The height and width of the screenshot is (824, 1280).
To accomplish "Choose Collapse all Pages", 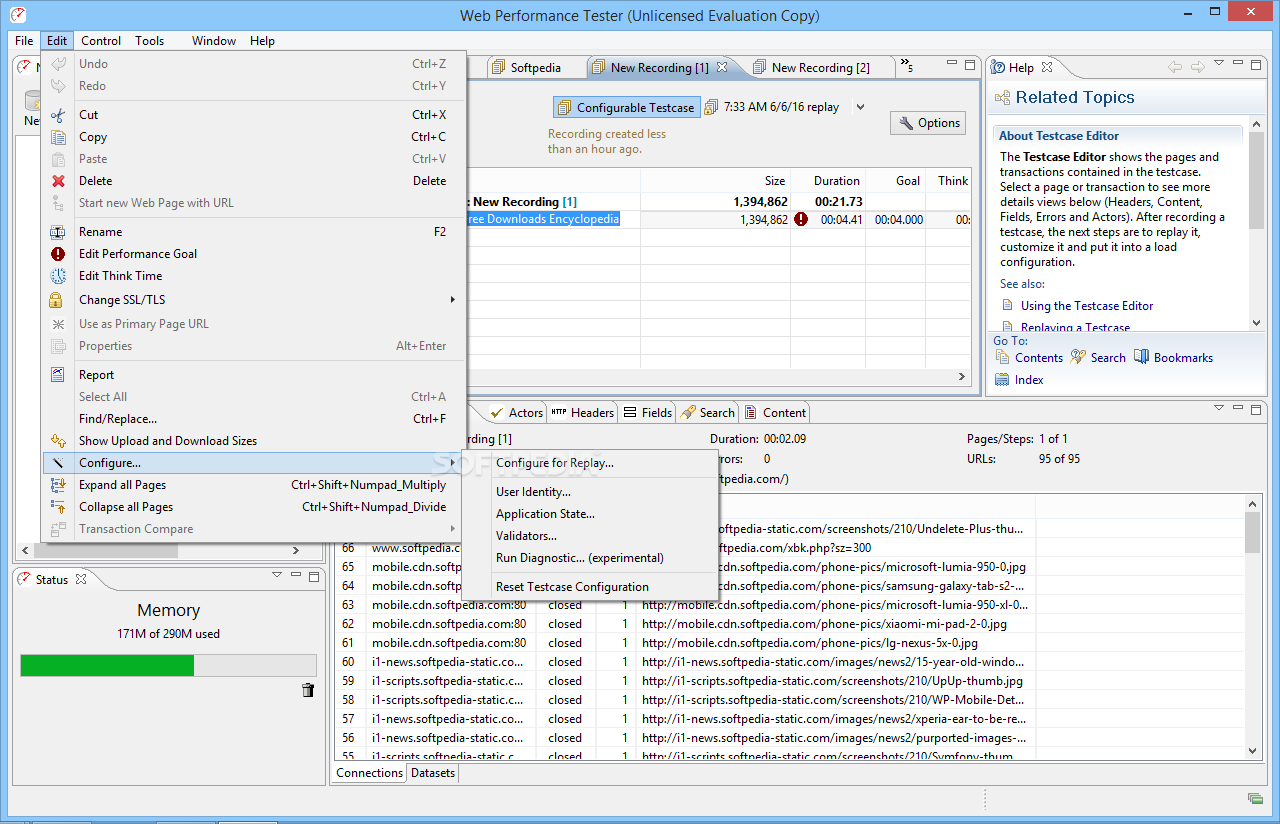I will [254, 506].
